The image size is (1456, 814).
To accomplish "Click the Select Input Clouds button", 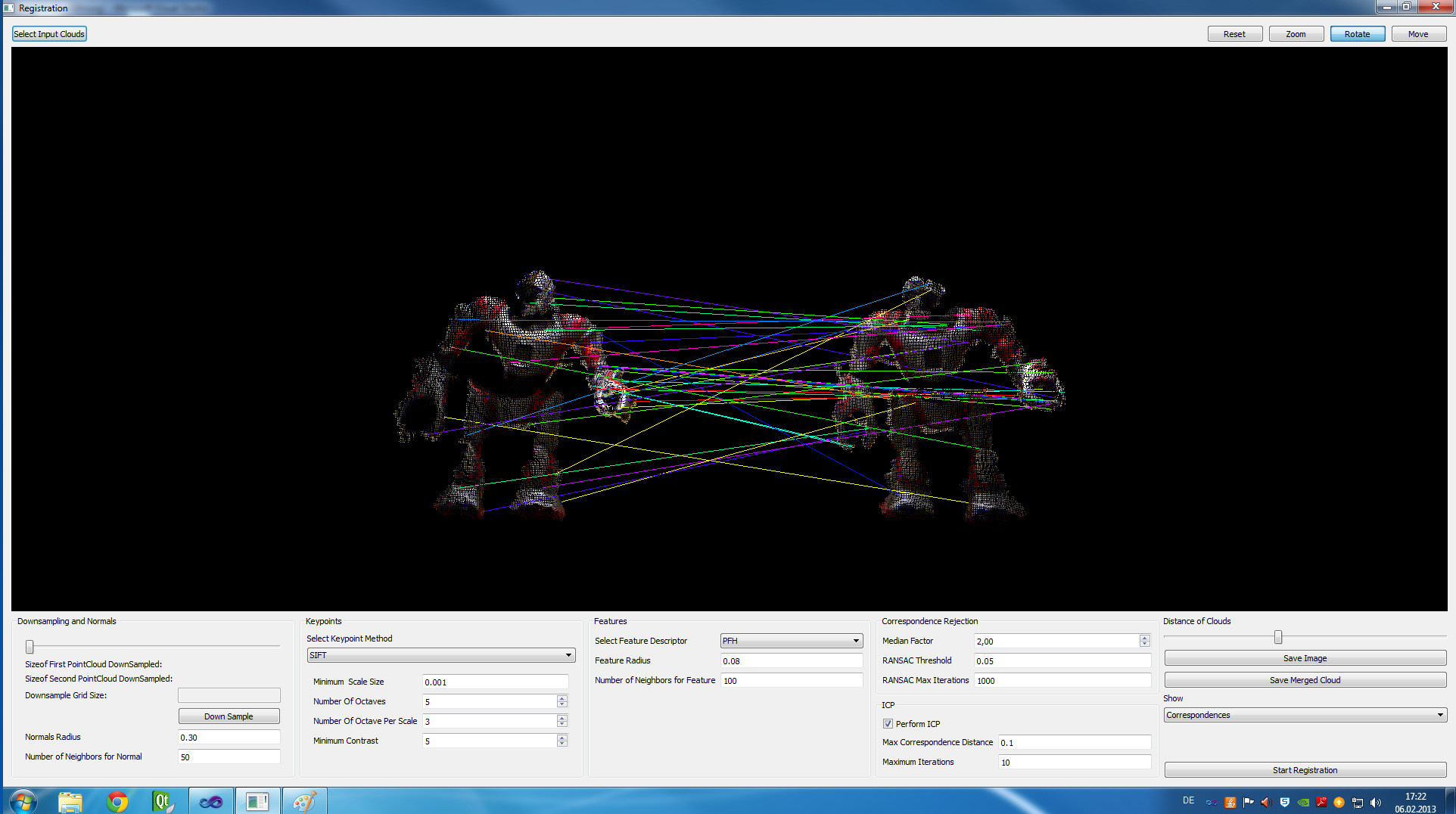I will point(49,34).
